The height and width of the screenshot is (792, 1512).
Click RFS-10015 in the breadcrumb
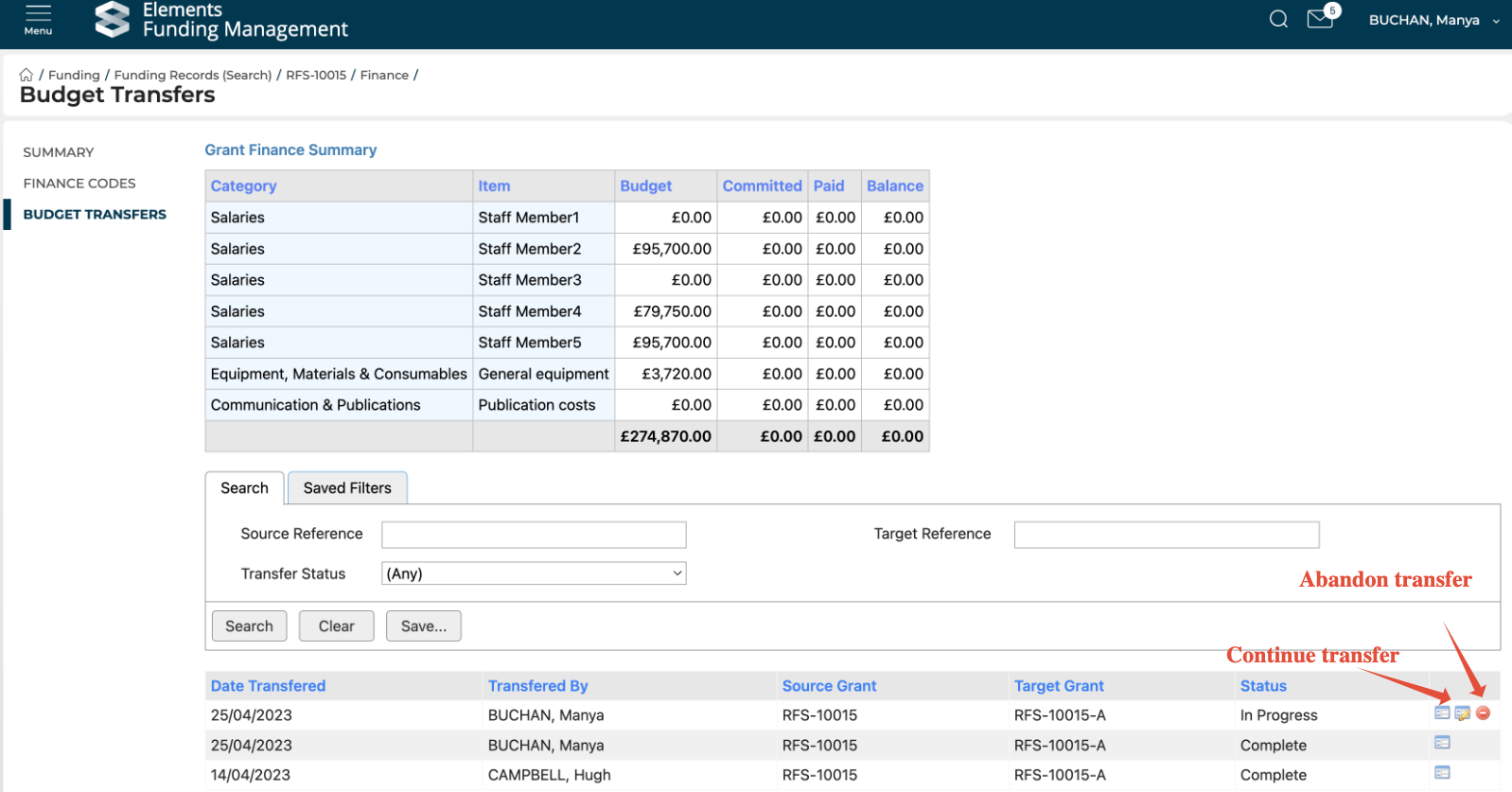(316, 75)
